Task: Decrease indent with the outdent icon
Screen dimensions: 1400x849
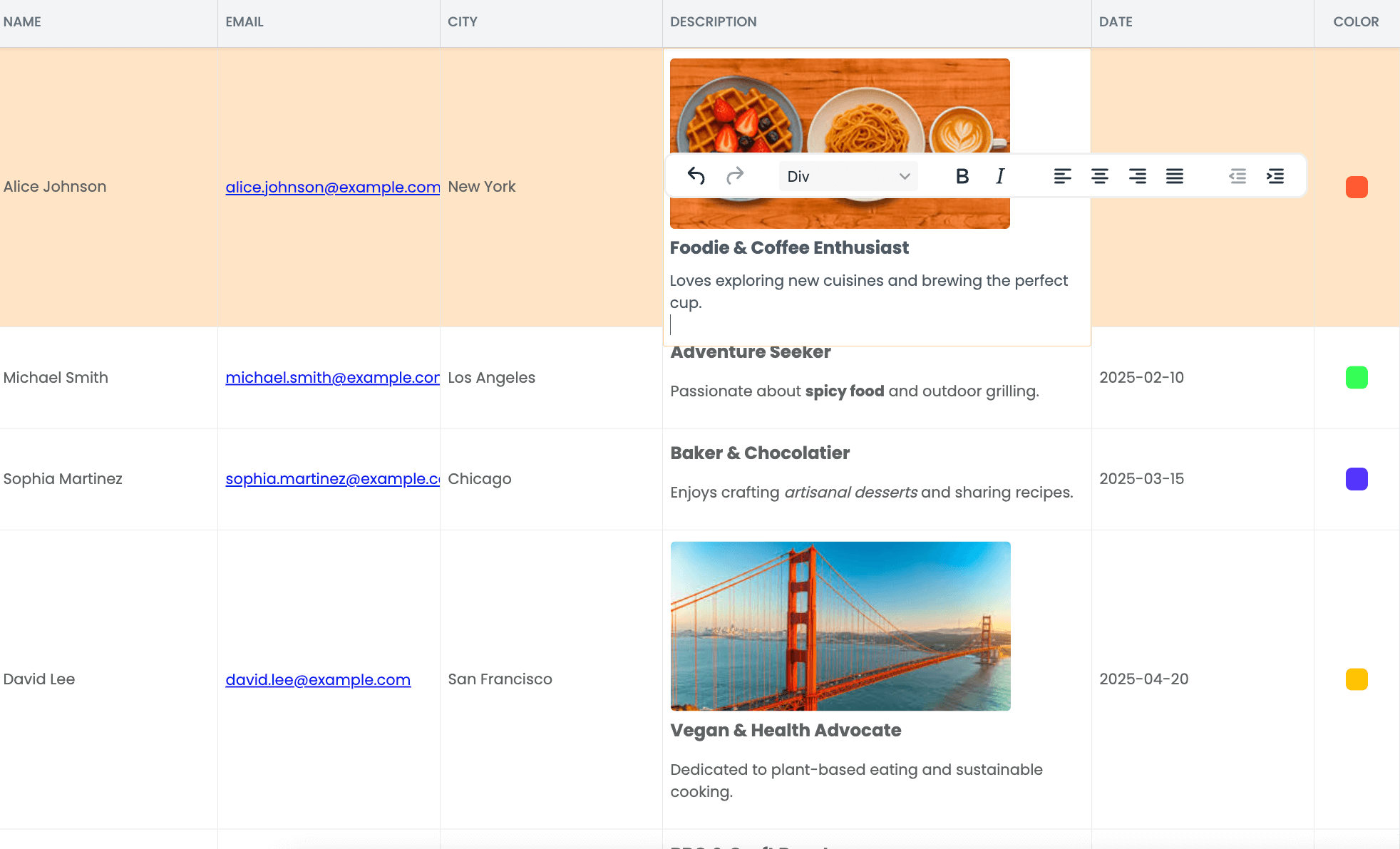Action: pos(1237,176)
